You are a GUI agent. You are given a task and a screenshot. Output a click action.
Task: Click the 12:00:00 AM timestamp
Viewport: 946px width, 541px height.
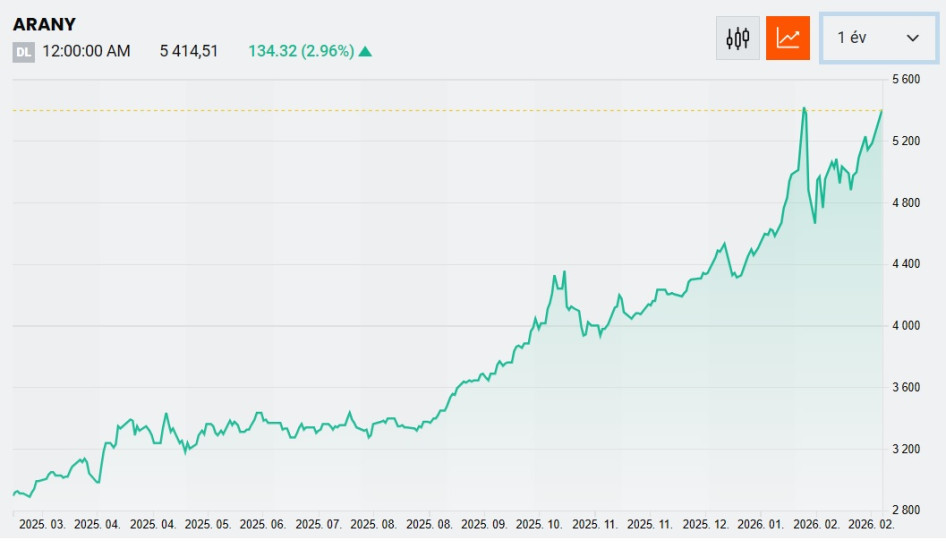coord(87,51)
